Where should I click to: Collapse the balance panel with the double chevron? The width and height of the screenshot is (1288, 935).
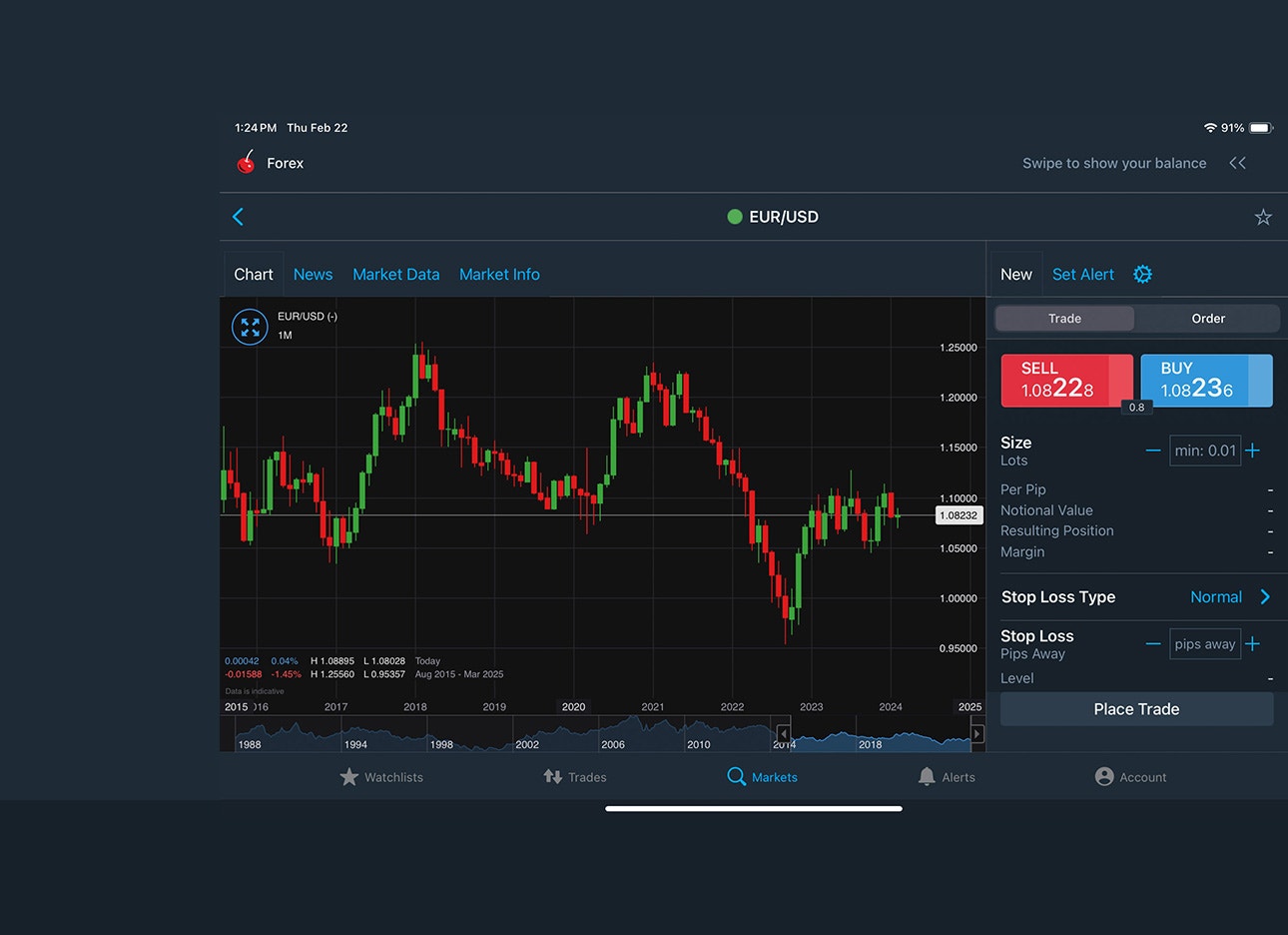tap(1237, 163)
